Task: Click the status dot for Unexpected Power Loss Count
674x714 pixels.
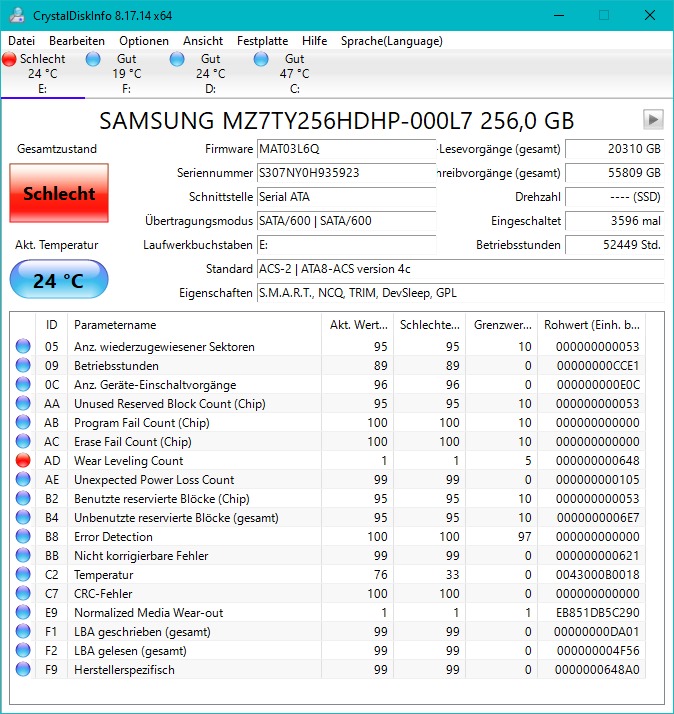Action: pyautogui.click(x=23, y=479)
